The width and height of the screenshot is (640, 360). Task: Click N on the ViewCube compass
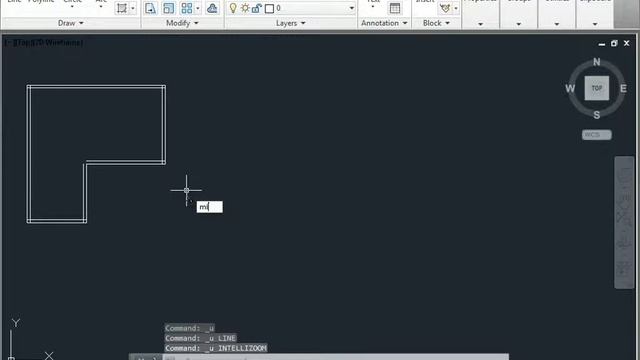click(597, 62)
